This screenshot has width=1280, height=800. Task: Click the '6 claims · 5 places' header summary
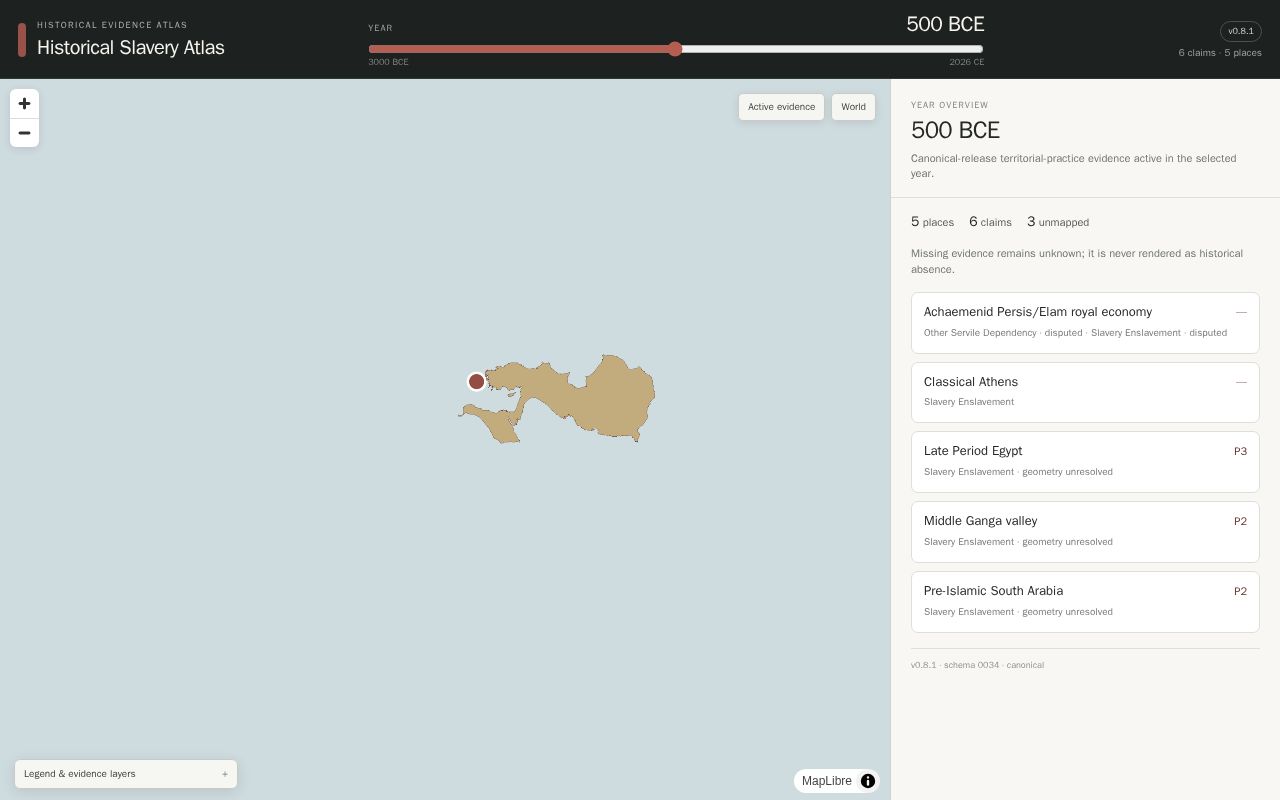point(1220,52)
